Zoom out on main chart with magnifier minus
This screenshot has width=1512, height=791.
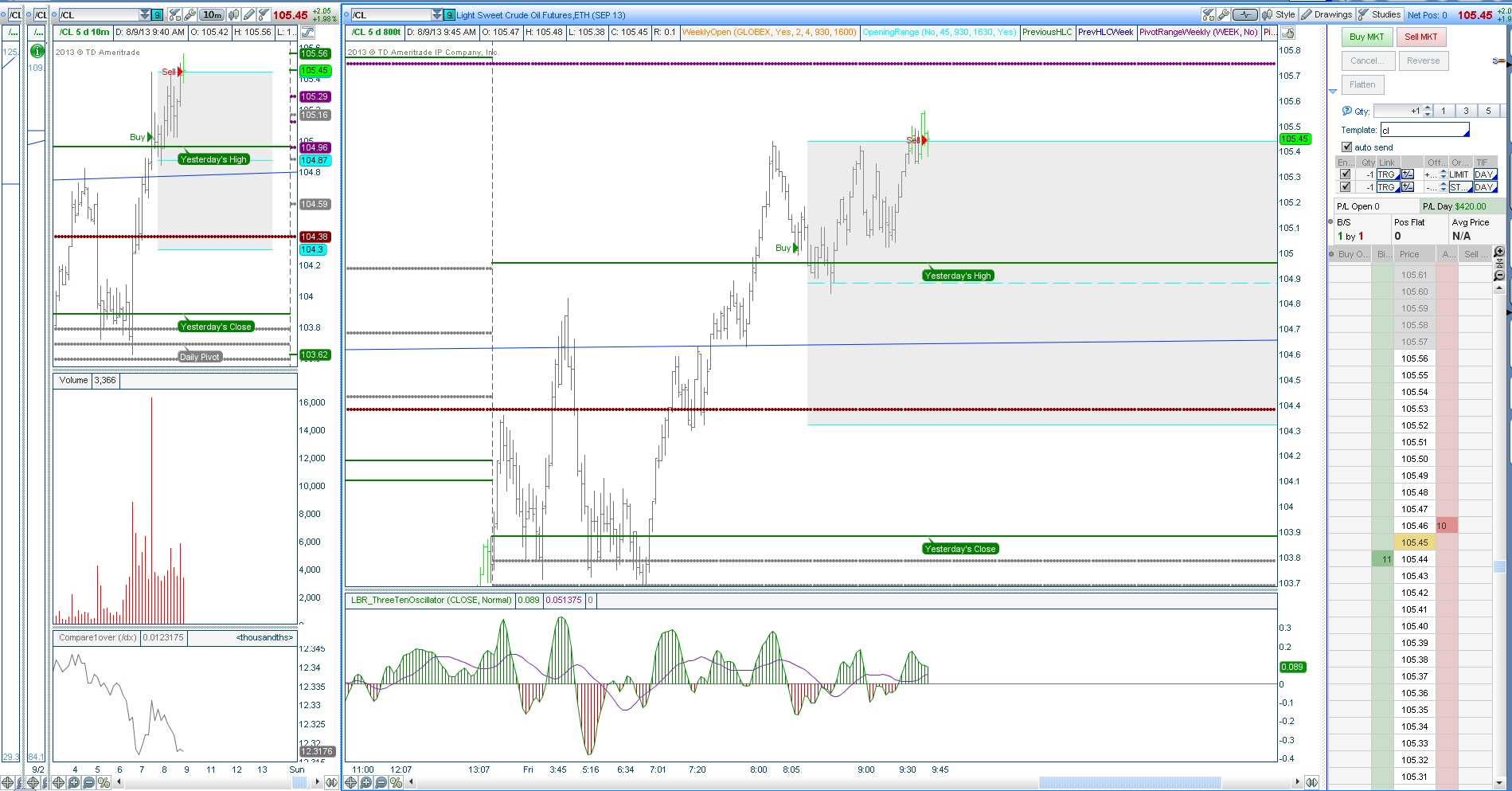tap(381, 783)
